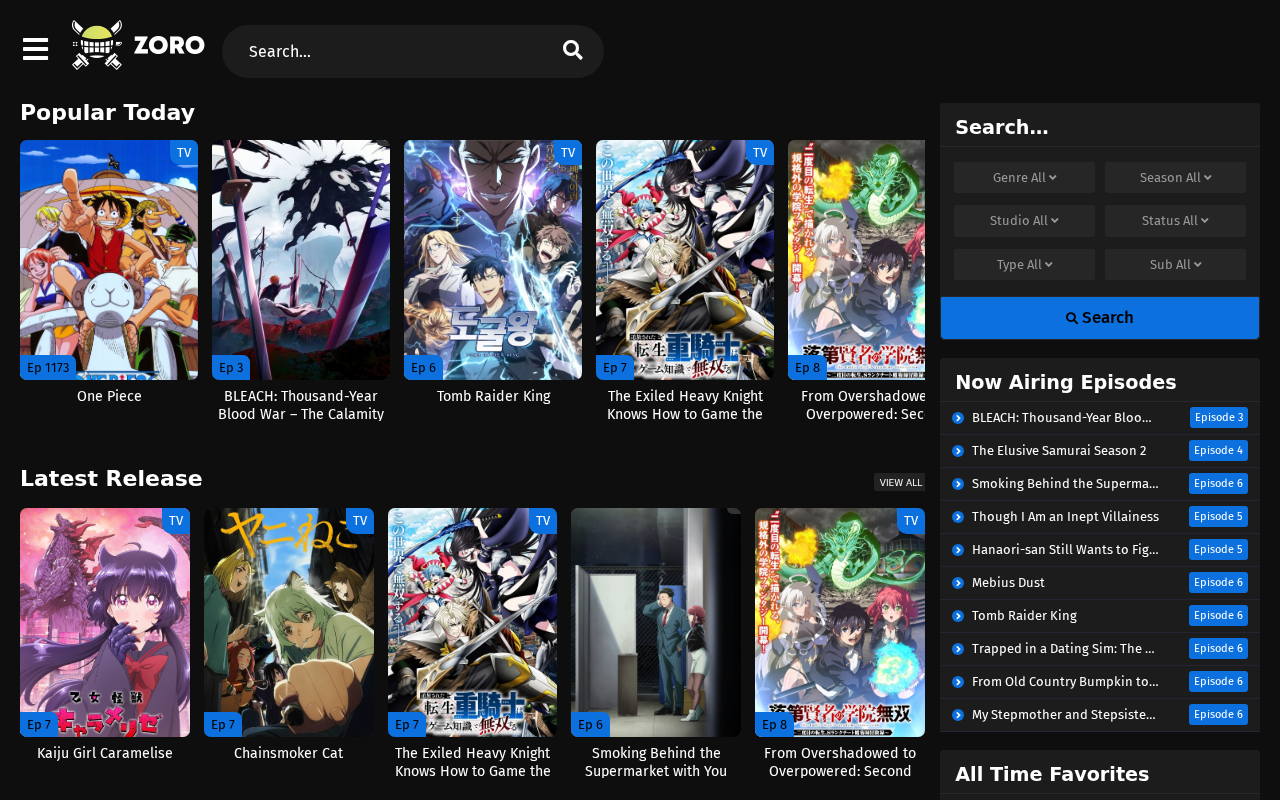Click Episode 3 badge for BLEACH
The height and width of the screenshot is (800, 1280).
[1219, 418]
